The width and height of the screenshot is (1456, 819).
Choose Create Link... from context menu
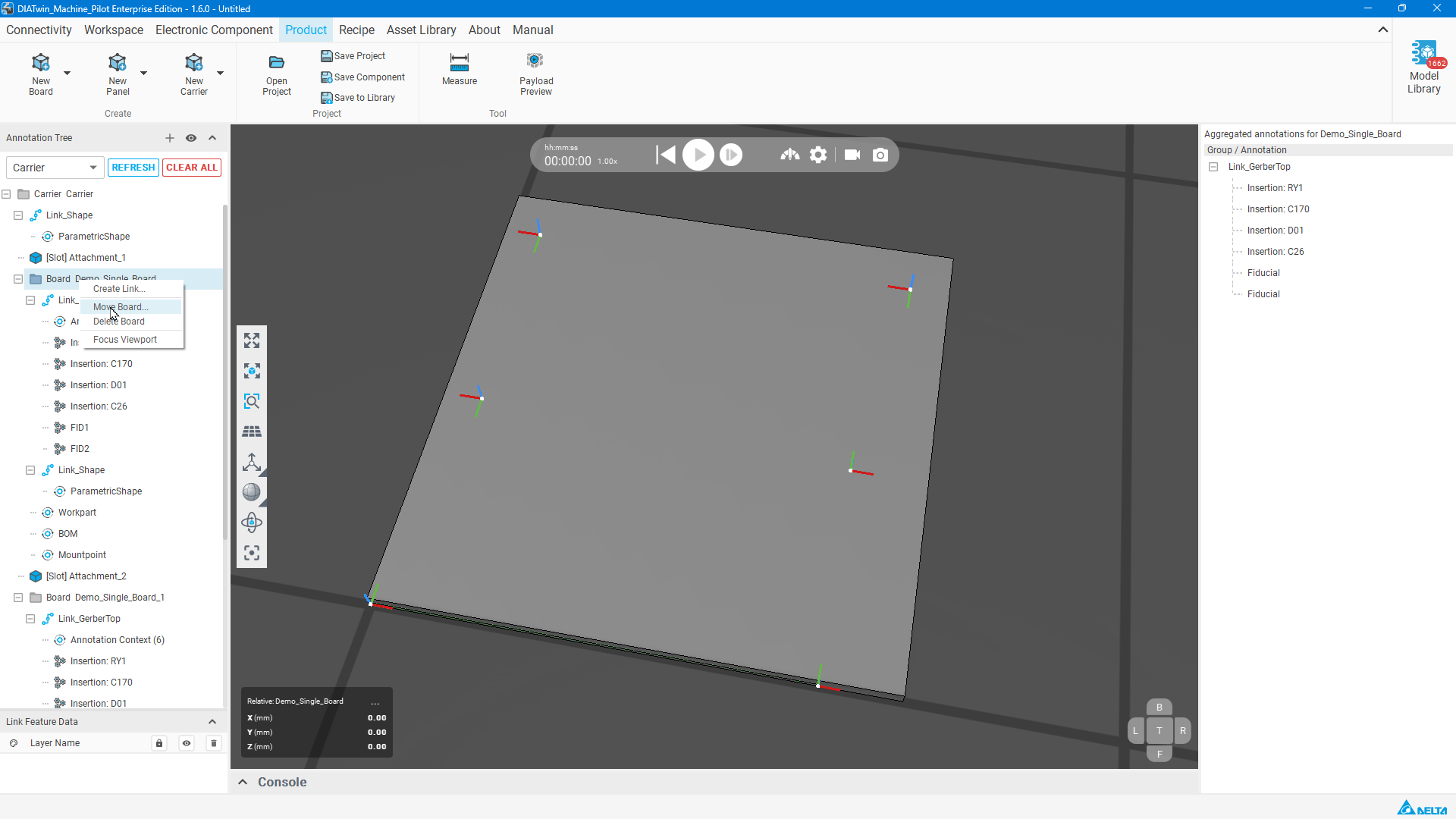131,289
